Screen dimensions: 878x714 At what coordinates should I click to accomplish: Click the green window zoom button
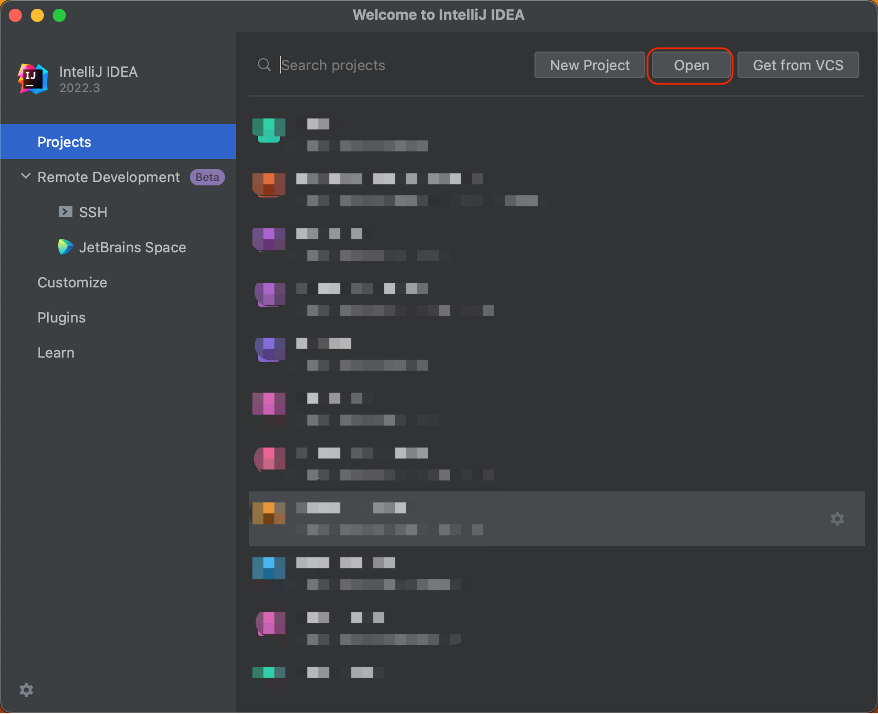click(x=59, y=15)
